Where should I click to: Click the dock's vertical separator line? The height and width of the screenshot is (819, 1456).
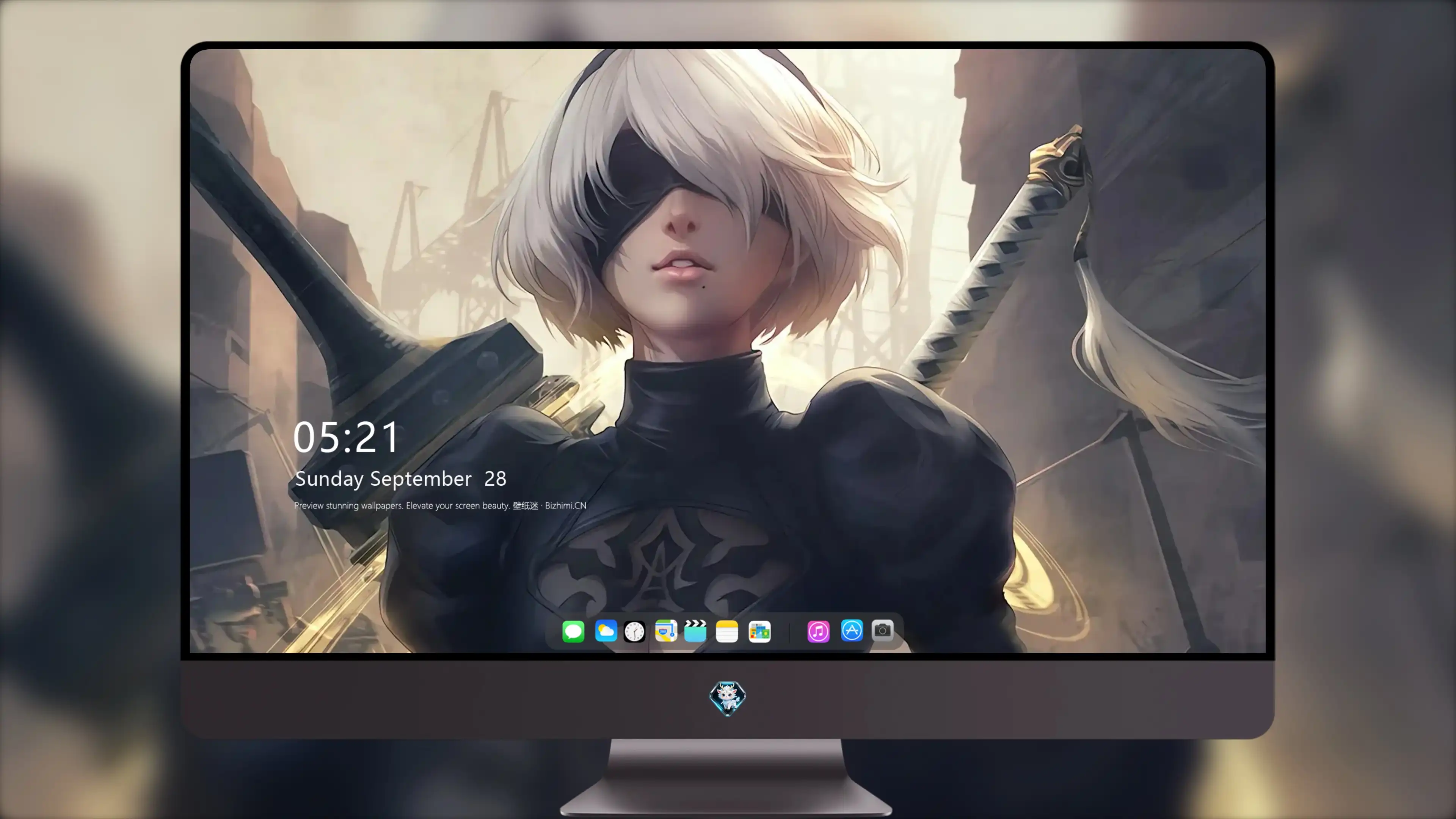click(x=789, y=631)
